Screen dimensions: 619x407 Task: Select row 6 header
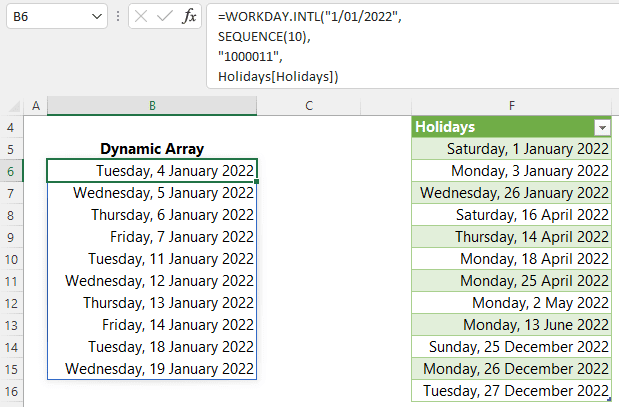pyautogui.click(x=11, y=171)
